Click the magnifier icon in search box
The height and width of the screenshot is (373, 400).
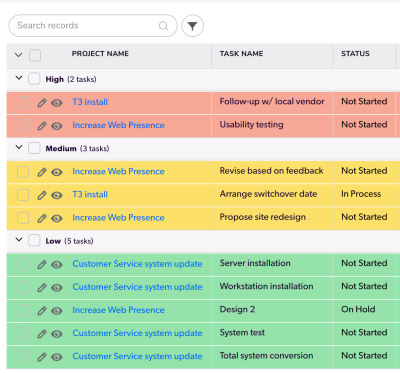coord(163,26)
